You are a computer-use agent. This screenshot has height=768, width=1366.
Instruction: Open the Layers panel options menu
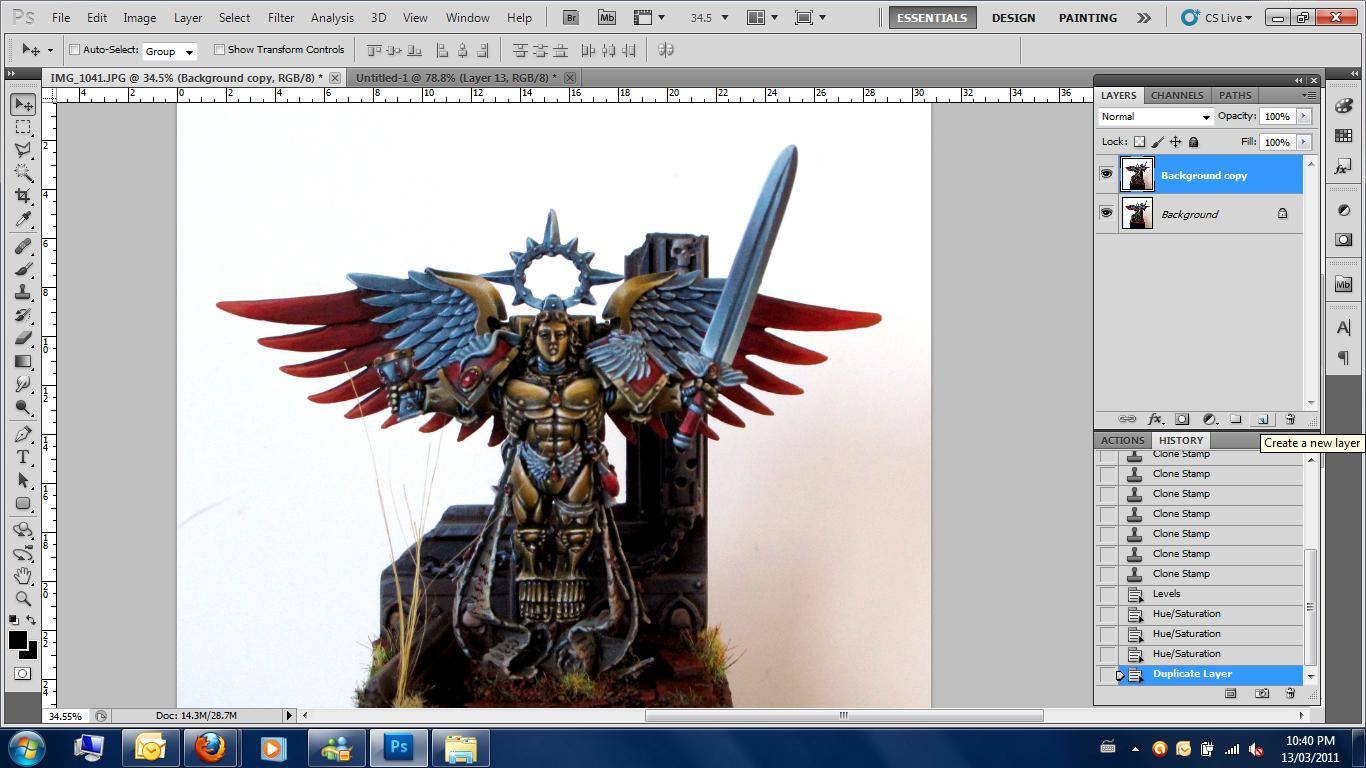click(x=1309, y=95)
